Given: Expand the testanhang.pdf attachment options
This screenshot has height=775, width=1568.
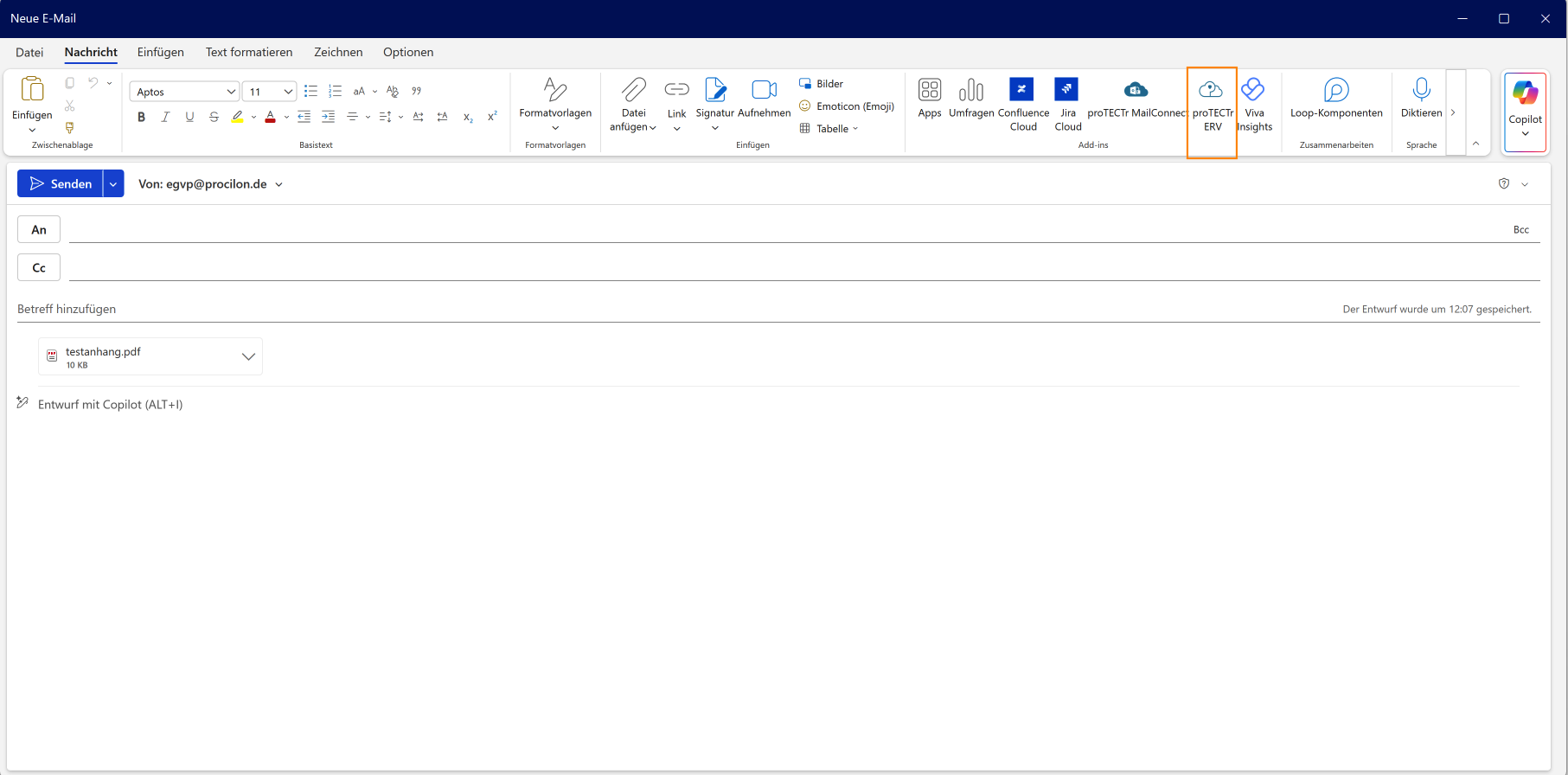Looking at the screenshot, I should (x=248, y=356).
